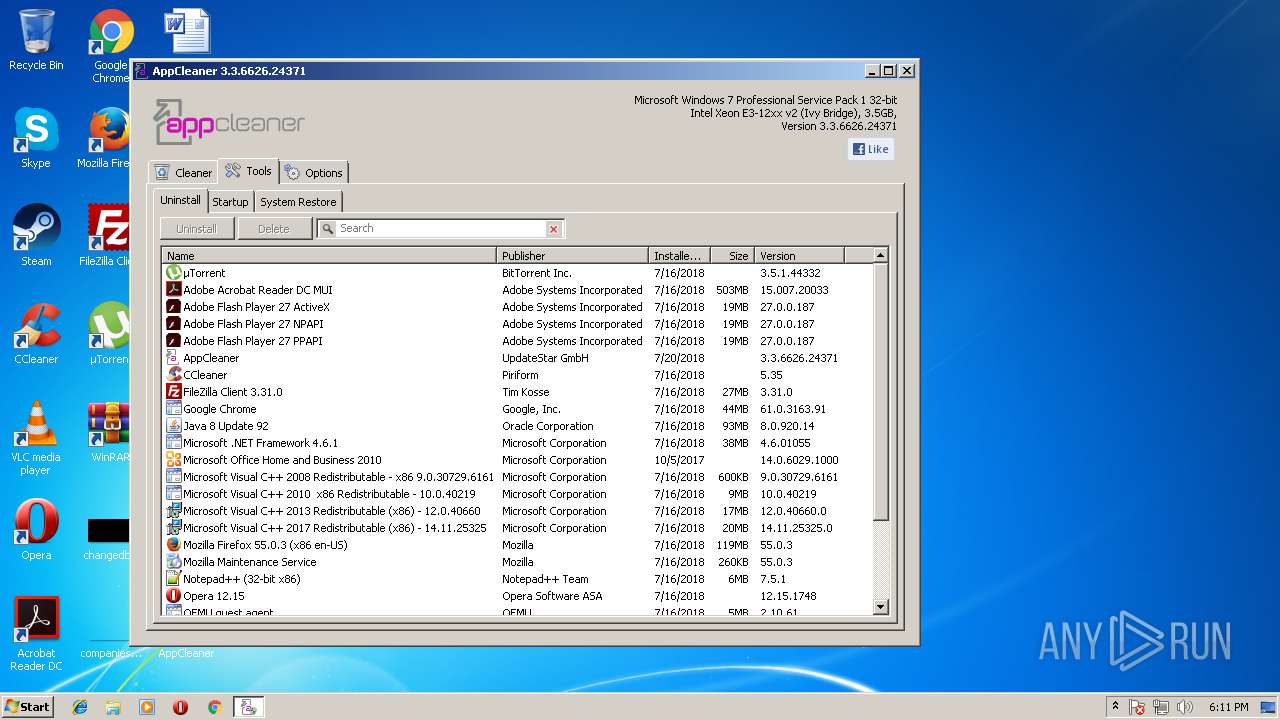Click the µTorrent icon in the program list

pos(174,273)
